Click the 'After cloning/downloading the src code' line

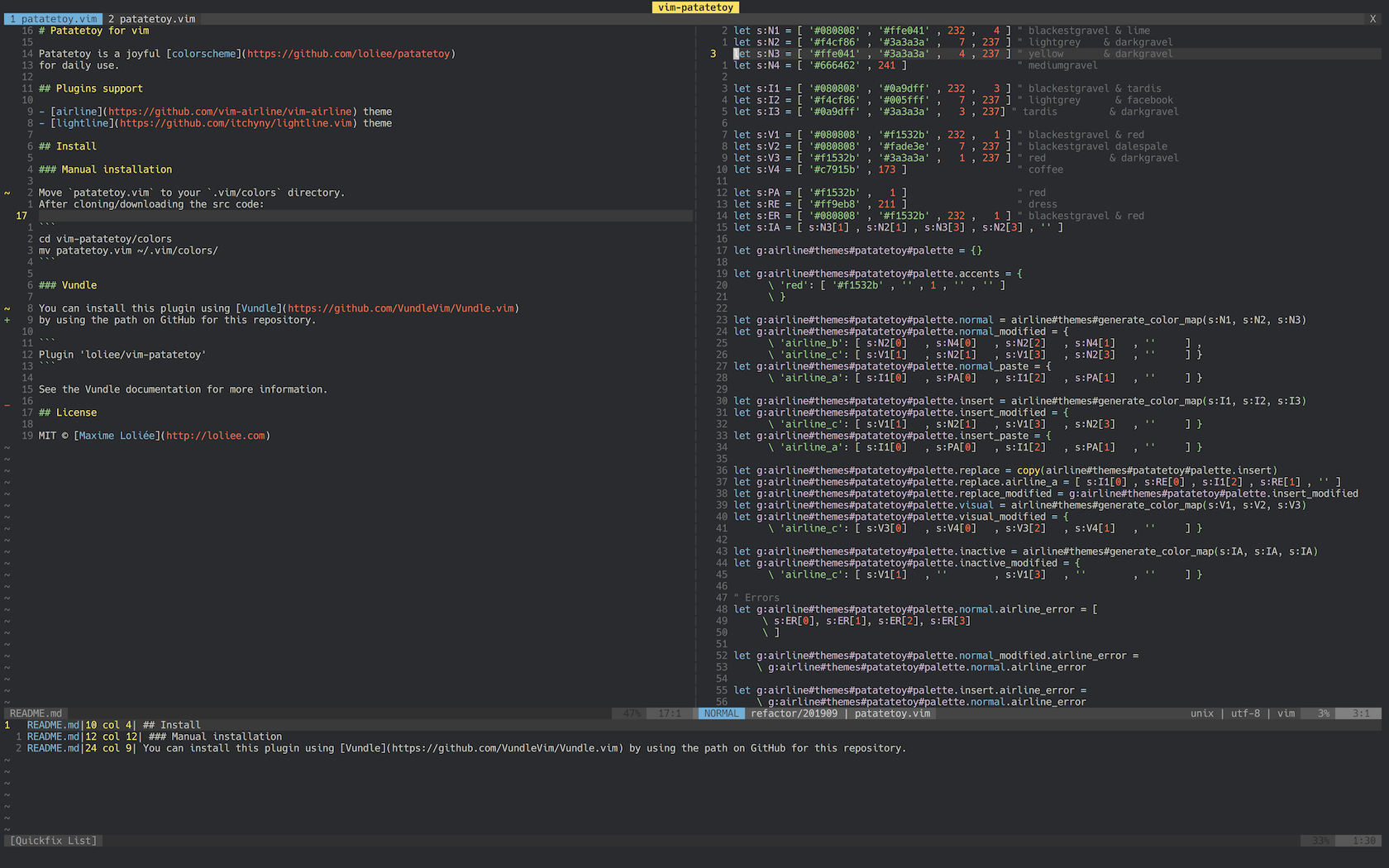[x=151, y=204]
